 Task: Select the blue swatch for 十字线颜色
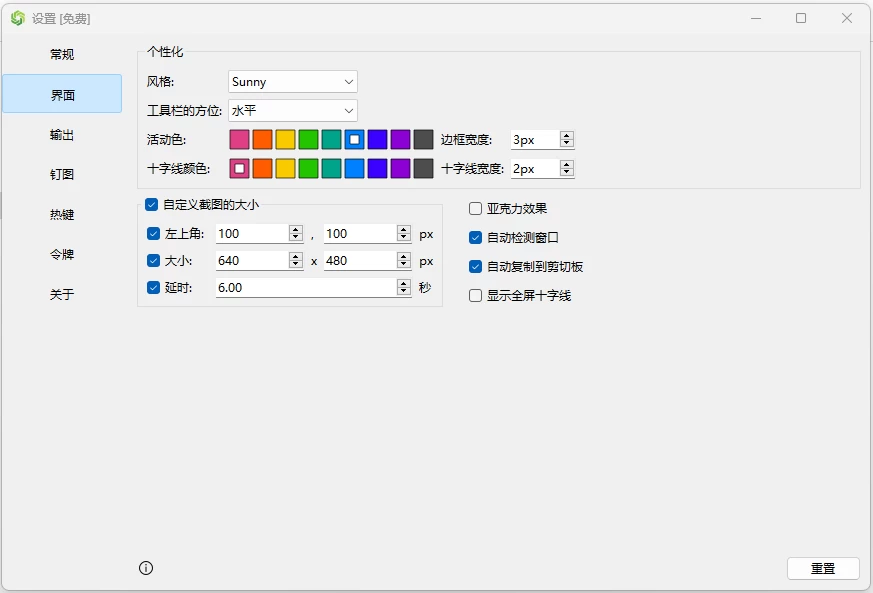tap(356, 168)
